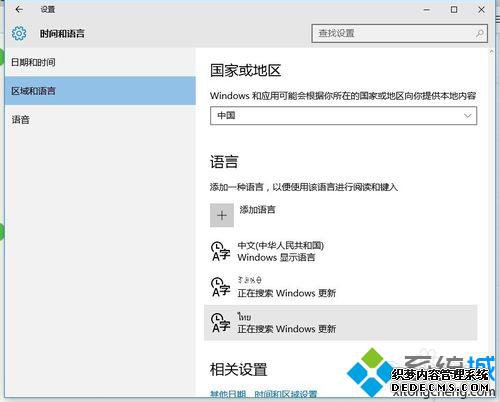The image size is (500, 402).
Task: Click the 中文(中华人民共和国) language icon
Action: click(220, 251)
